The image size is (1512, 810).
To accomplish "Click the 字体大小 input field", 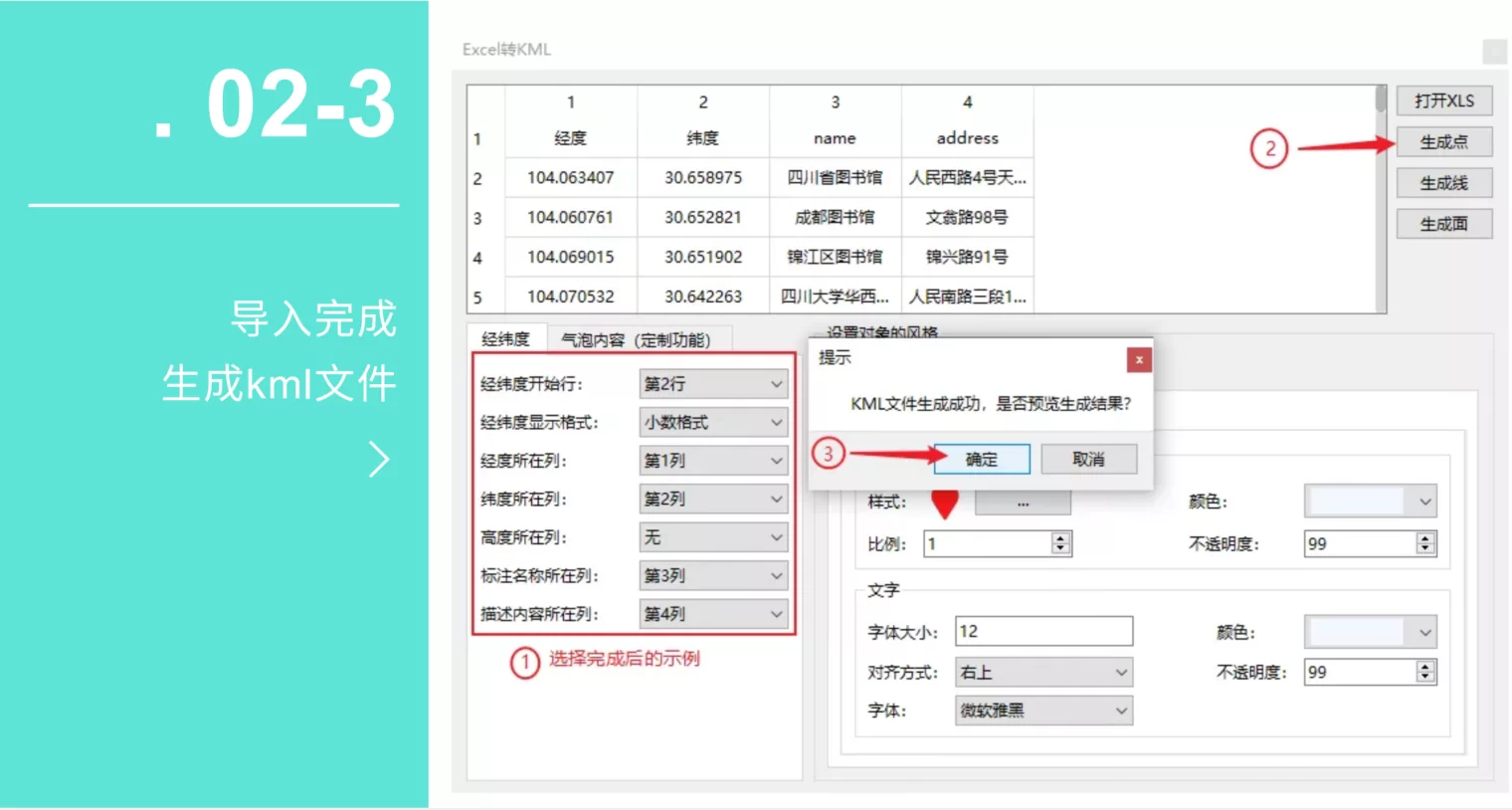I will click(x=1042, y=631).
